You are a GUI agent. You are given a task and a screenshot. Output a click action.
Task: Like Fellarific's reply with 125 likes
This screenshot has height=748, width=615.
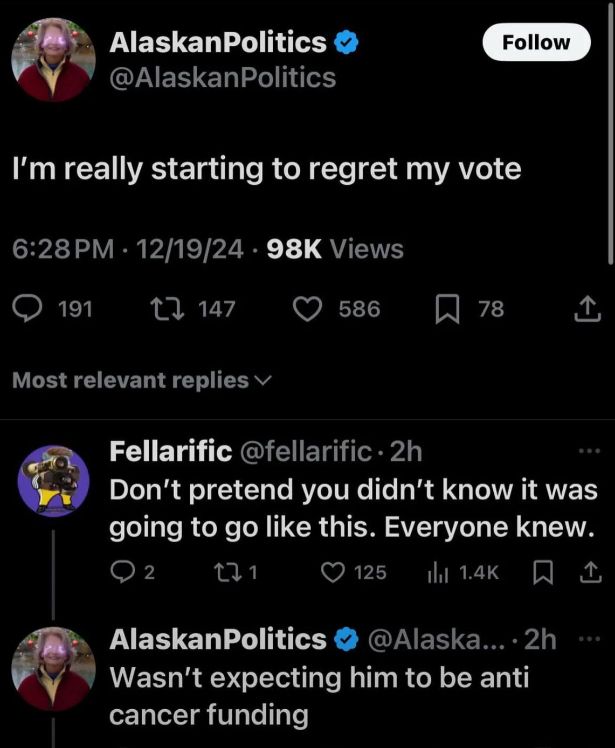coord(335,572)
